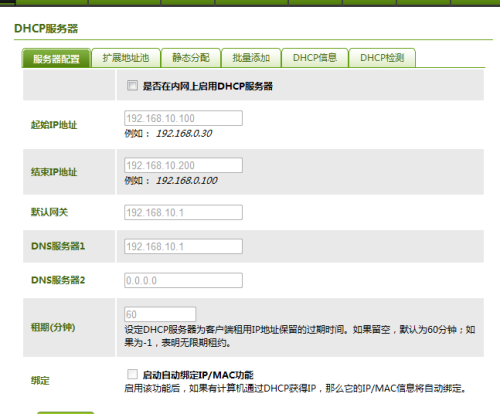The width and height of the screenshot is (500, 414).
Task: Click the 起始IP地址 input field
Action: [x=183, y=118]
